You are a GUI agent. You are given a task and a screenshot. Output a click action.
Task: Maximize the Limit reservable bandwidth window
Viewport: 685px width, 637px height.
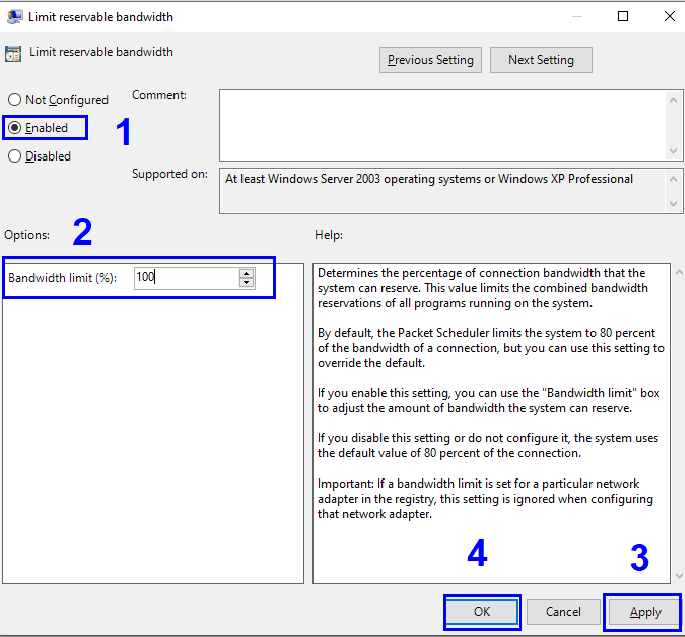tap(623, 16)
